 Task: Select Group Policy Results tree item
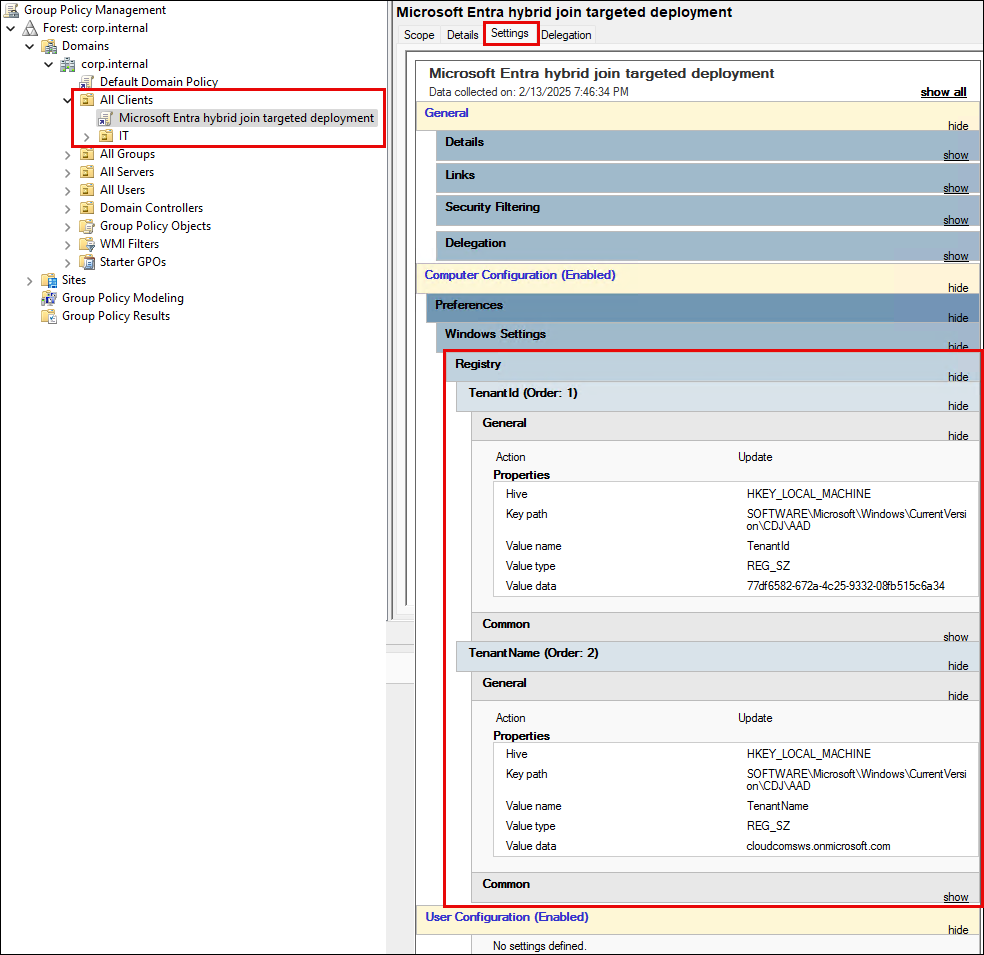coord(116,316)
